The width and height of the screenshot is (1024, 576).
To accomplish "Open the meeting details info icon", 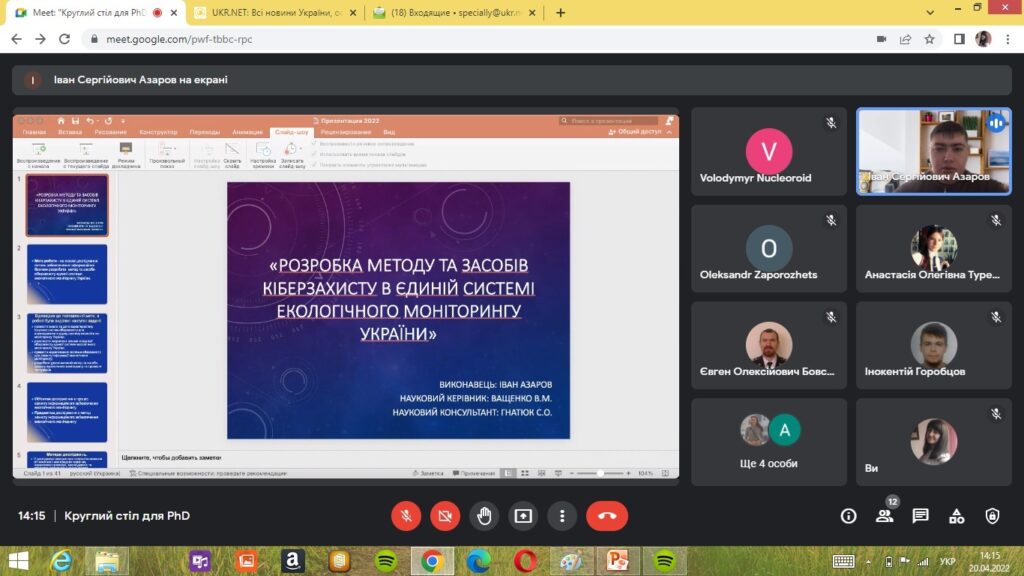I will click(849, 516).
